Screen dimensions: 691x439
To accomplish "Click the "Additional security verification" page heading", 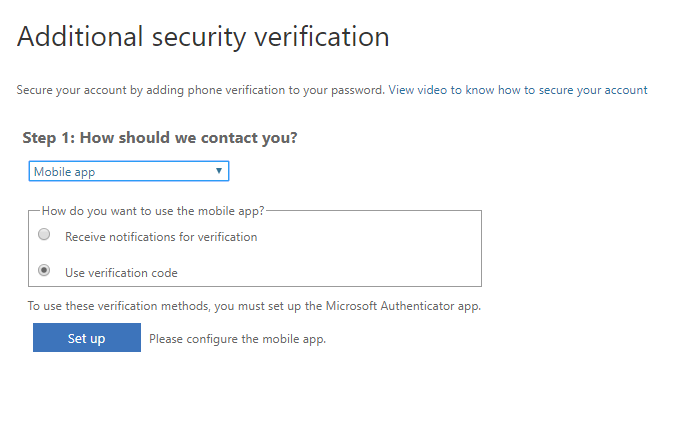I will (x=203, y=38).
